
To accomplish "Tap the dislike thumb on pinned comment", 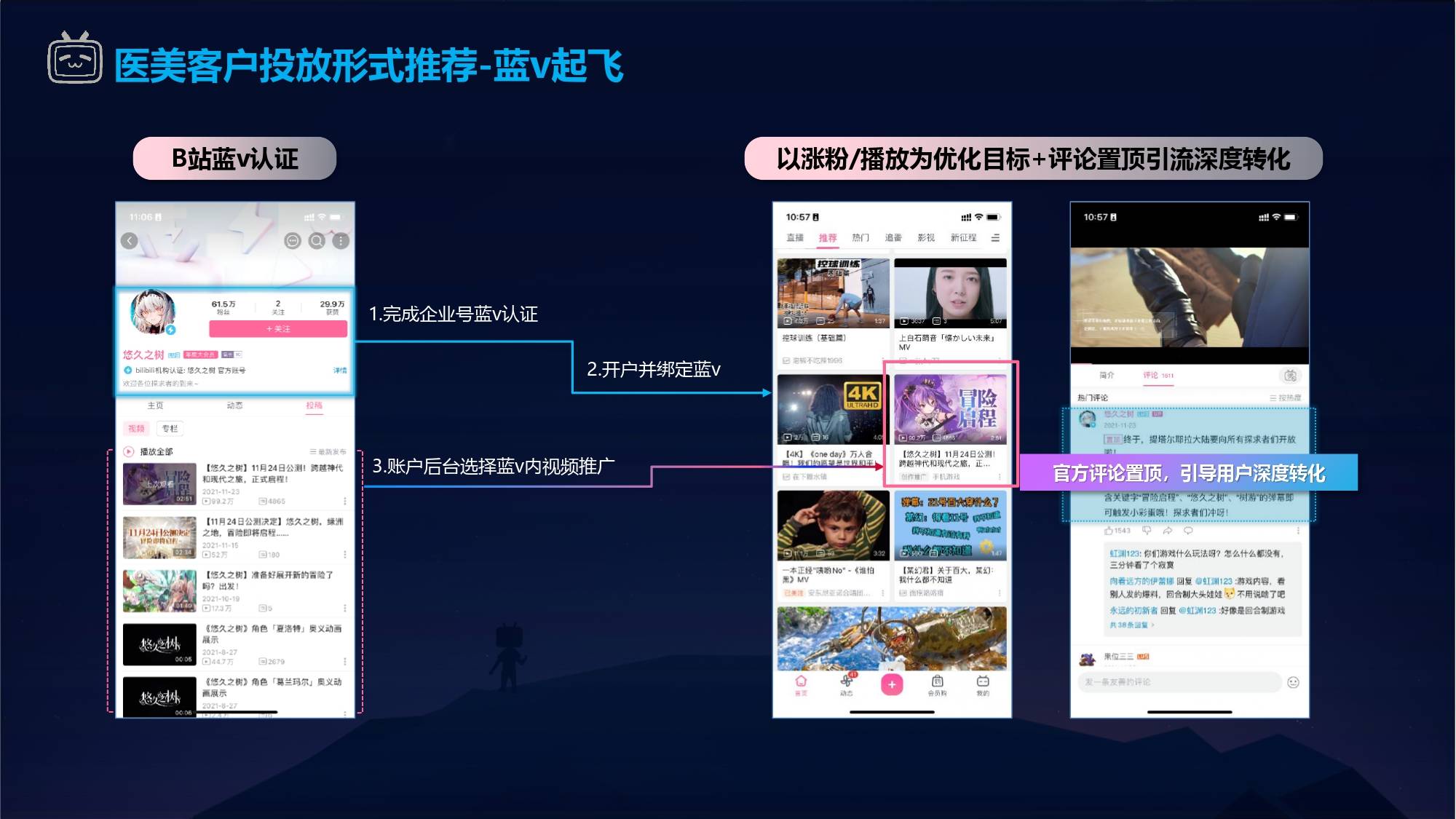I will coord(1147,531).
